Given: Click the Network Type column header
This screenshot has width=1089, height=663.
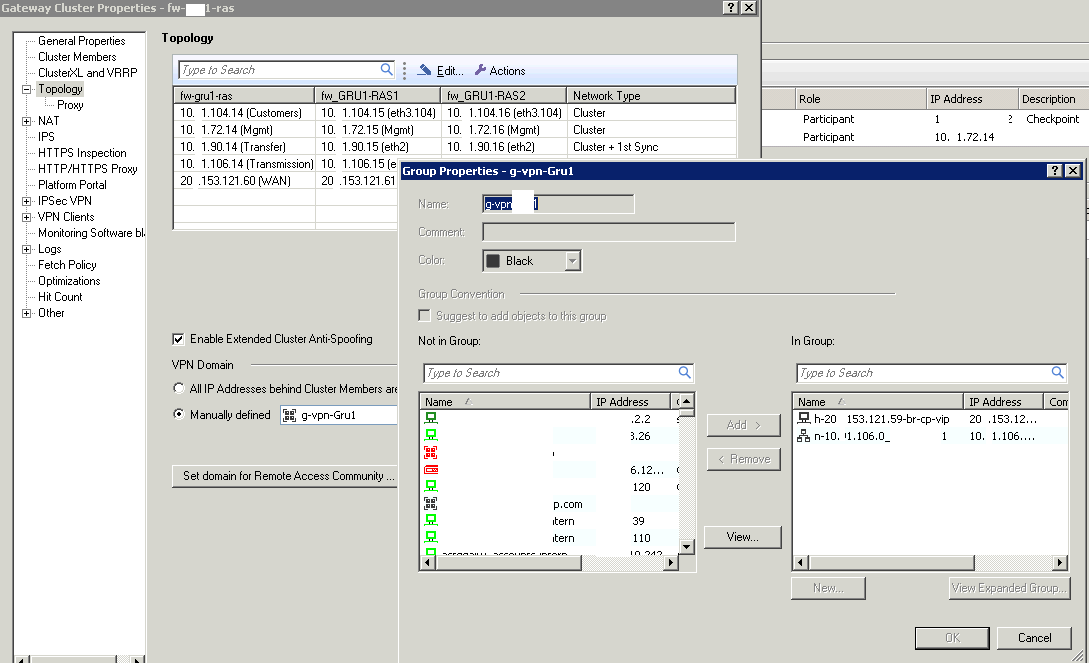Looking at the screenshot, I should coord(651,96).
